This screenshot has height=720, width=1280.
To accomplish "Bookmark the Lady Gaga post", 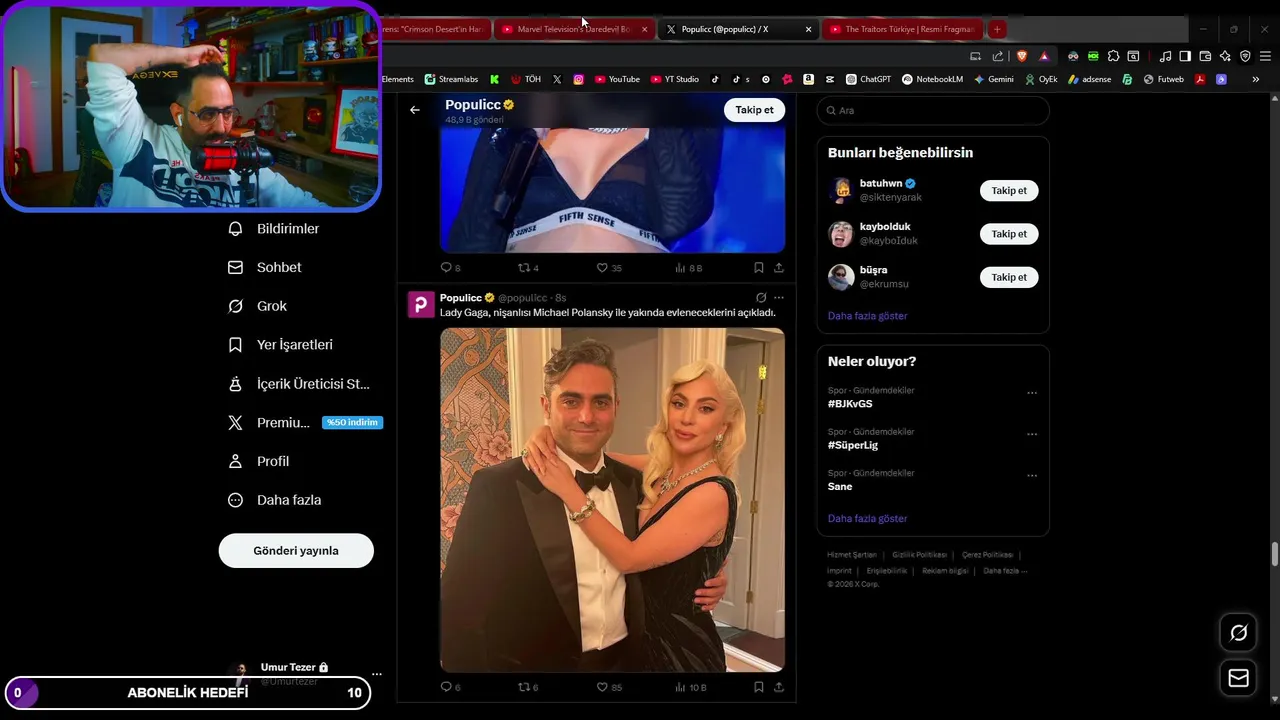I will (x=759, y=687).
